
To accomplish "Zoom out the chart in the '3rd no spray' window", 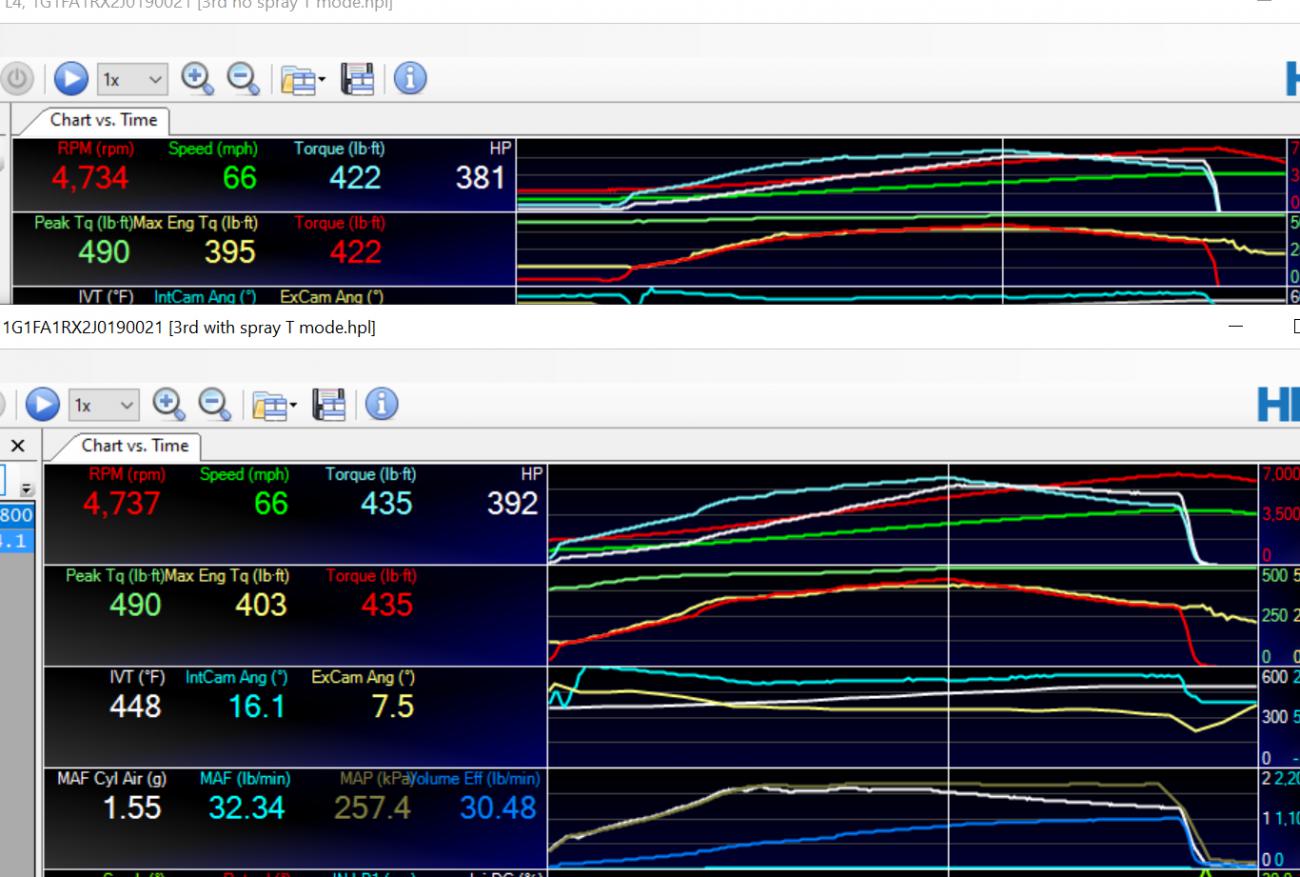I will [x=243, y=79].
